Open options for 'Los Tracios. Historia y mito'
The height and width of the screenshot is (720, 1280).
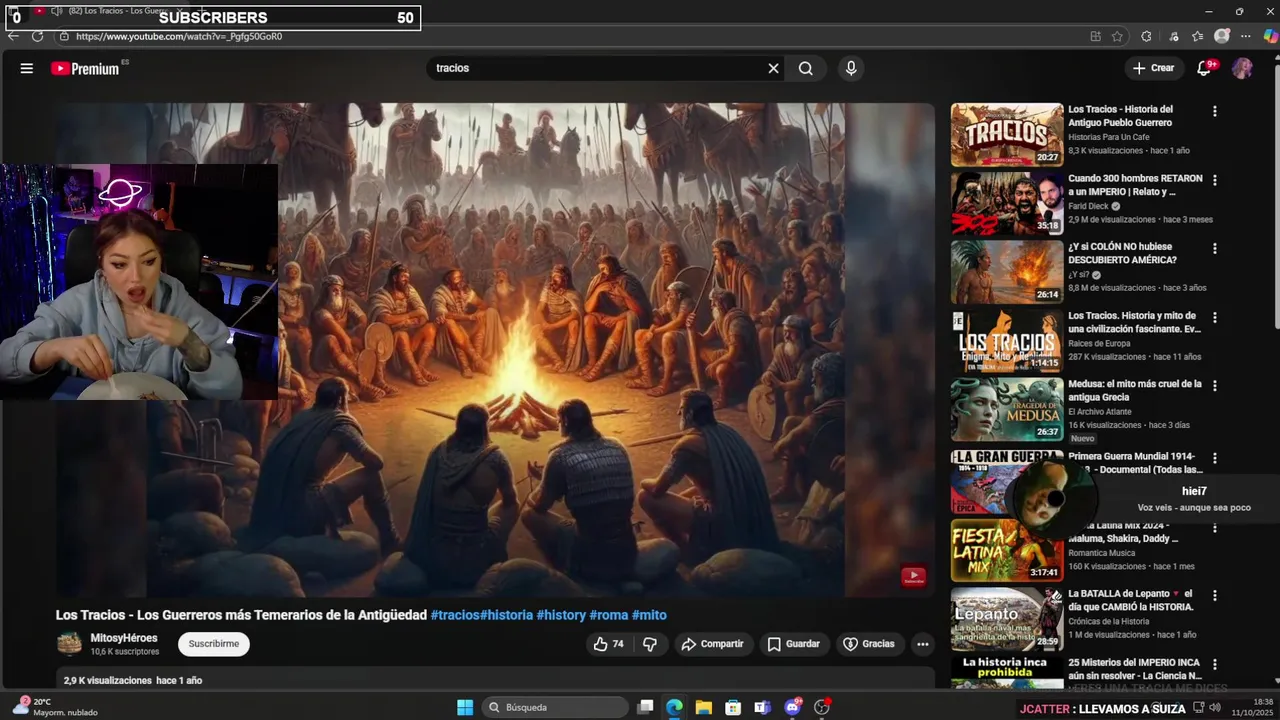tap(1215, 317)
